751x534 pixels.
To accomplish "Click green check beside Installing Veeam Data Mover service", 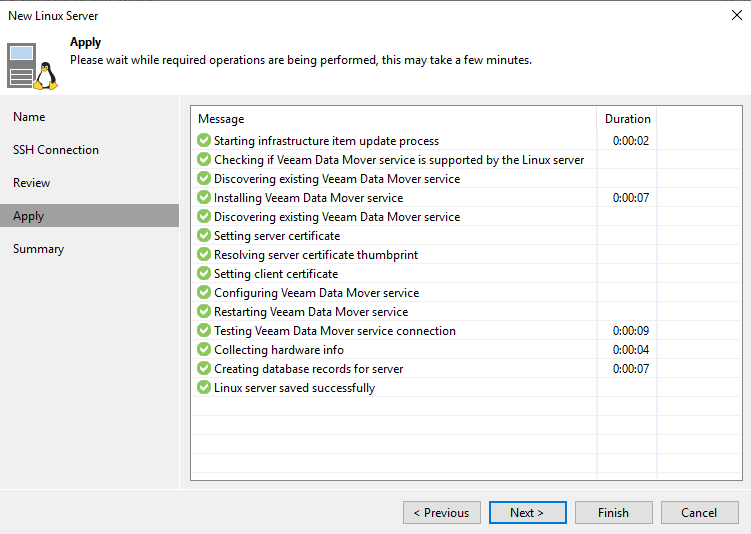I will tap(204, 197).
